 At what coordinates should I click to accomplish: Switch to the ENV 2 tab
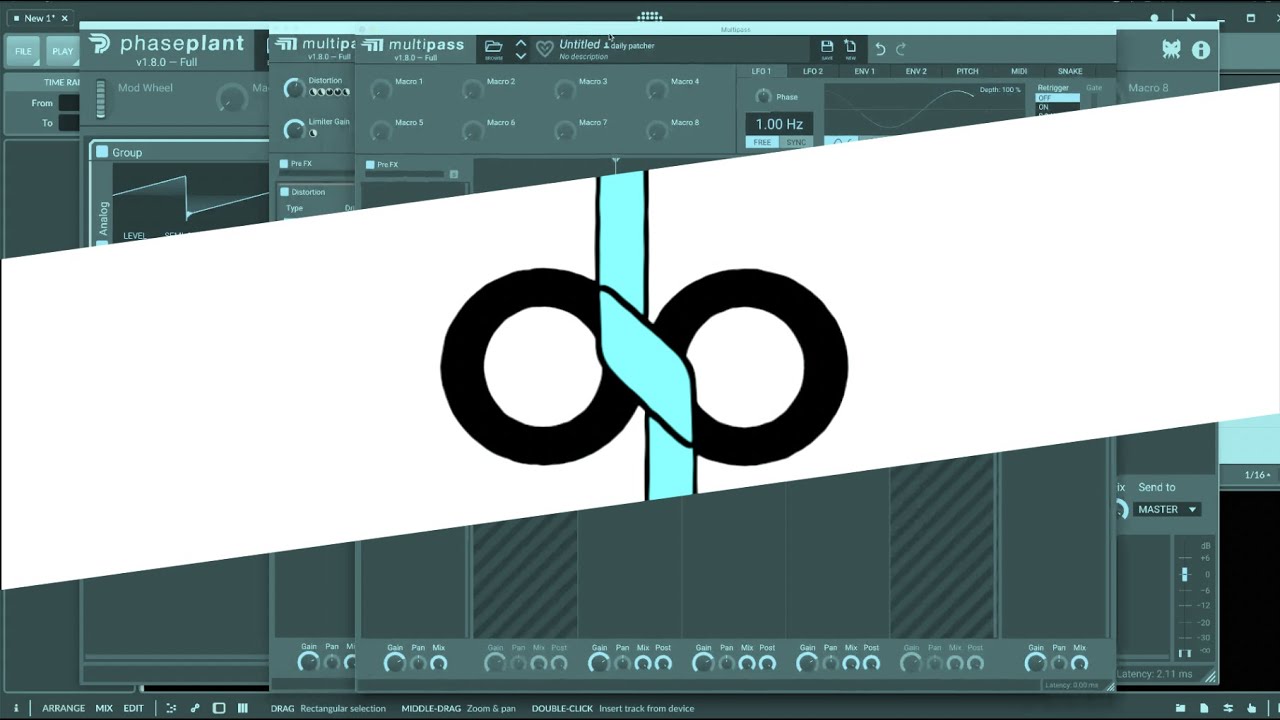point(916,71)
